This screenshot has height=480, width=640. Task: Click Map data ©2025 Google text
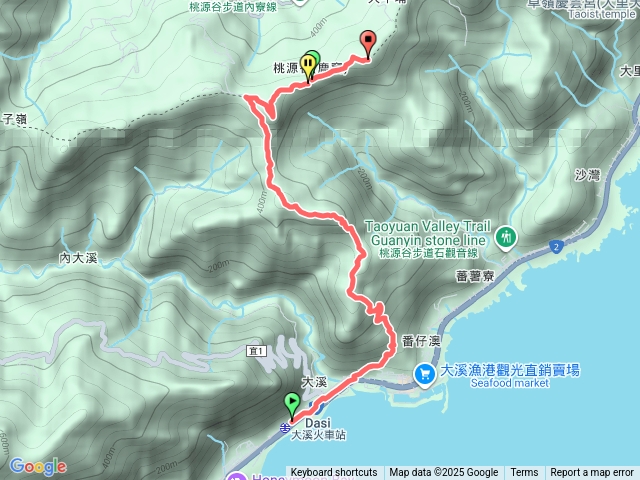[444, 473]
